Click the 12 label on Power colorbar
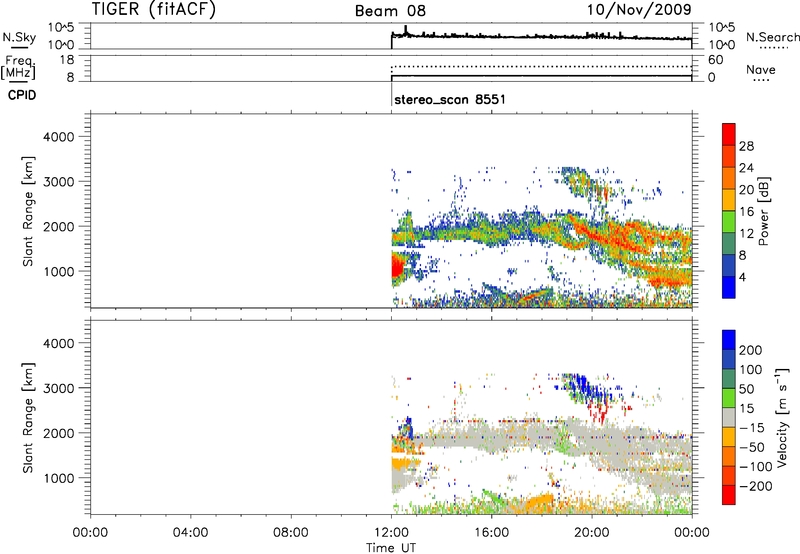This screenshot has height=554, width=800. pos(746,234)
